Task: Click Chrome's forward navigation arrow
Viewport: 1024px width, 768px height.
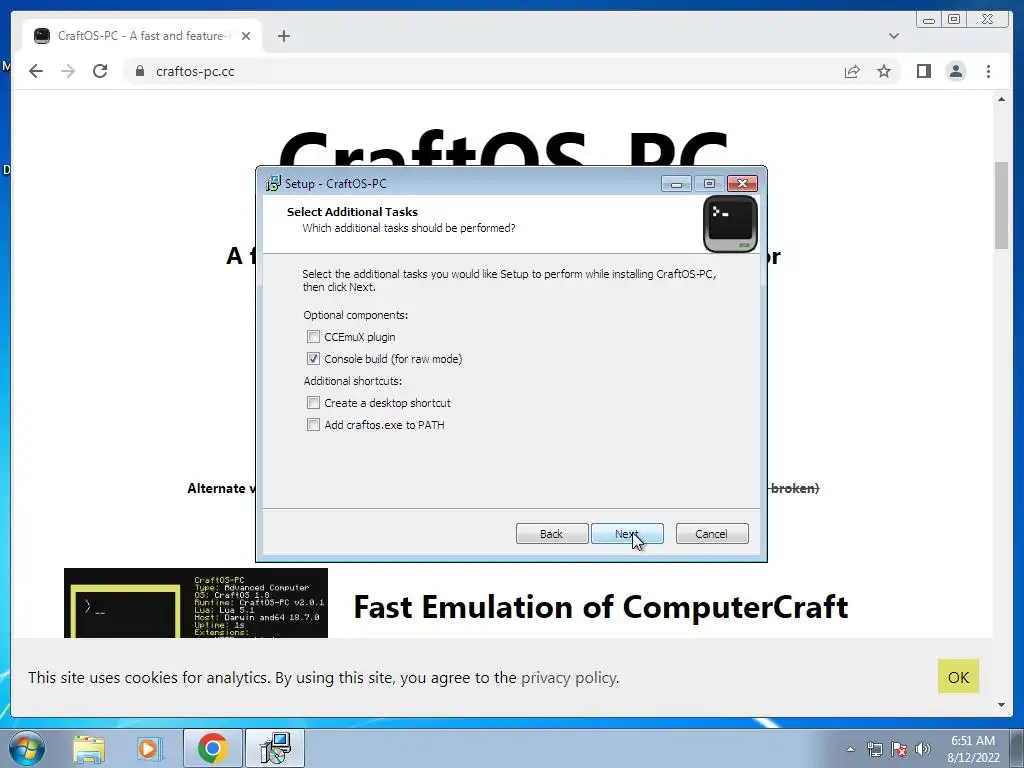Action: point(68,71)
